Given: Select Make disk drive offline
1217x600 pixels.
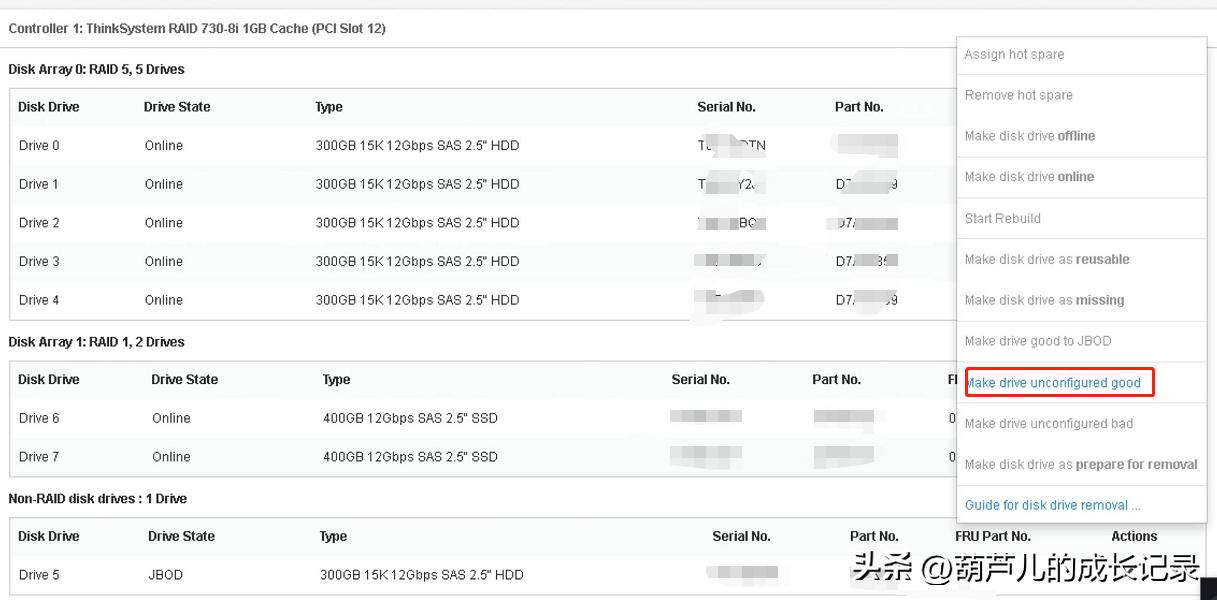Looking at the screenshot, I should tap(1029, 136).
